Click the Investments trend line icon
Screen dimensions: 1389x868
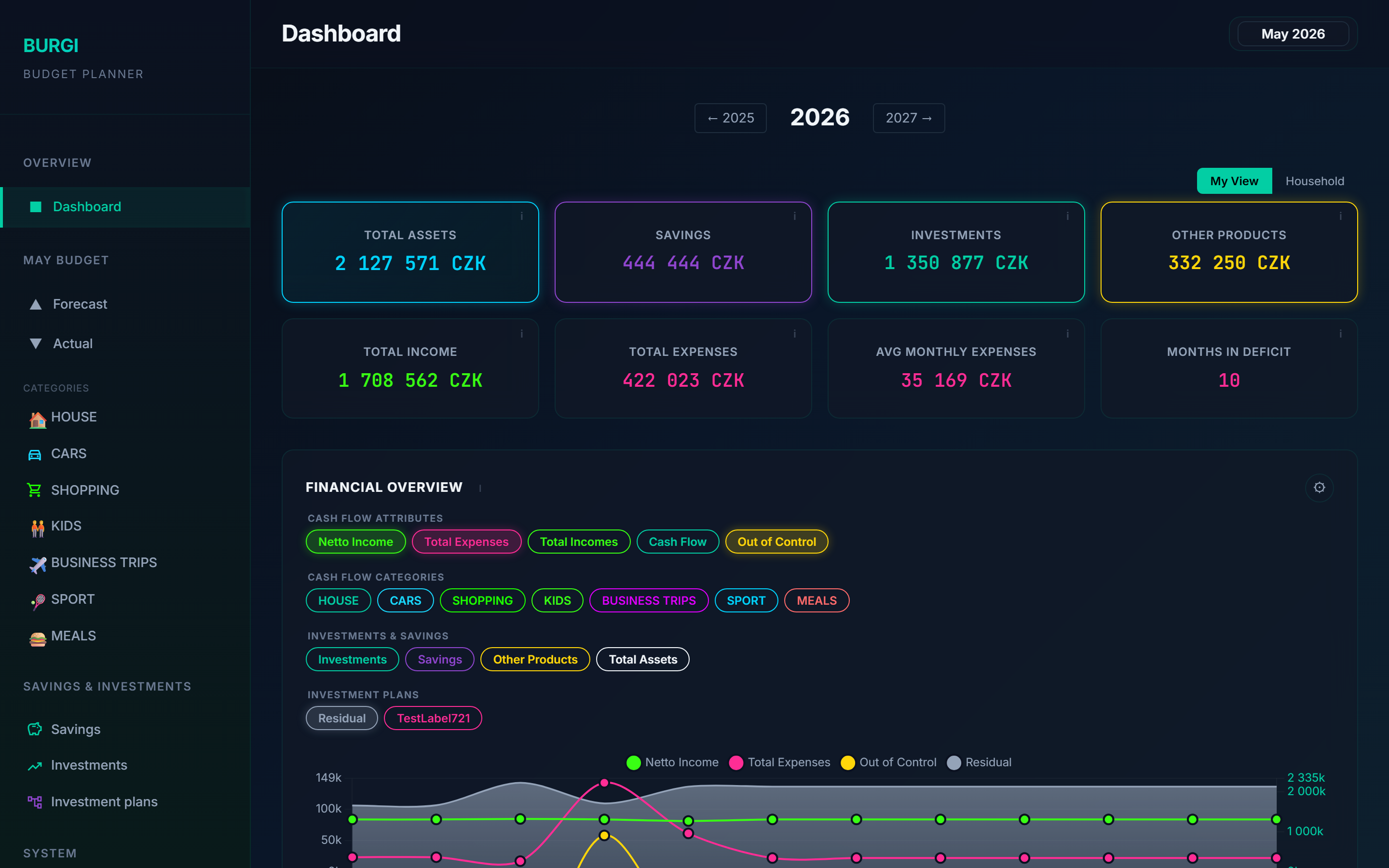coord(35,766)
